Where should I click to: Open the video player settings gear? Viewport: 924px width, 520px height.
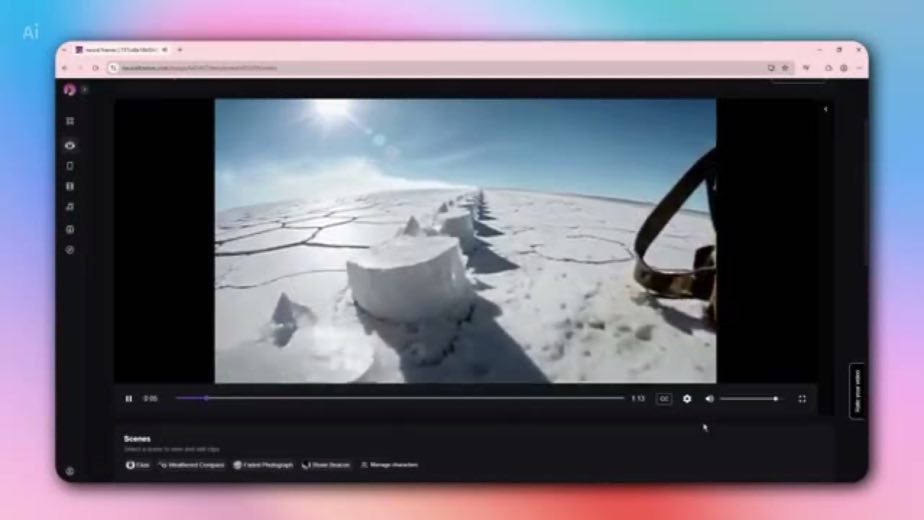[687, 399]
